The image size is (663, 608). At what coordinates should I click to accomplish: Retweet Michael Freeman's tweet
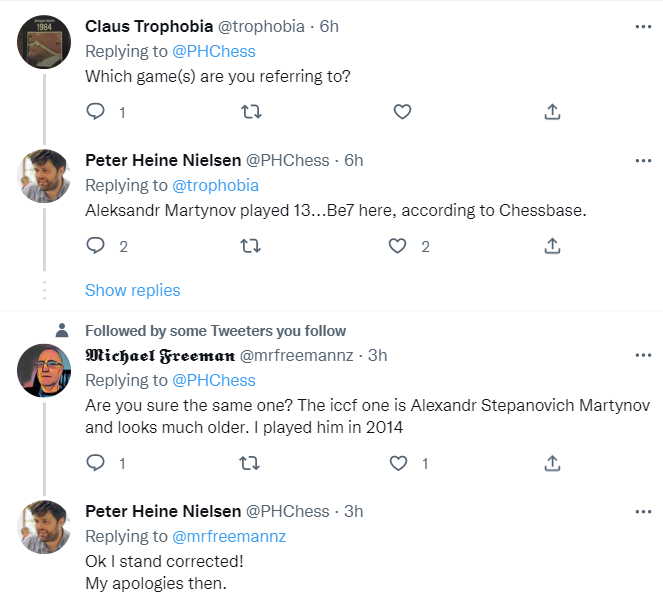click(252, 463)
